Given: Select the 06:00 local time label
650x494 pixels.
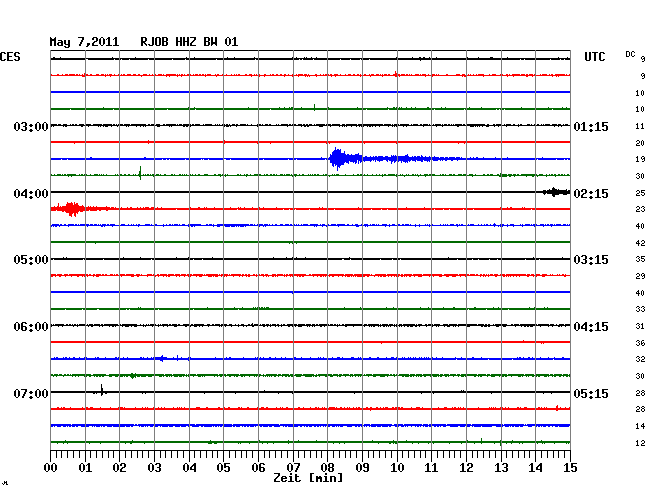Looking at the screenshot, I should tap(31, 327).
